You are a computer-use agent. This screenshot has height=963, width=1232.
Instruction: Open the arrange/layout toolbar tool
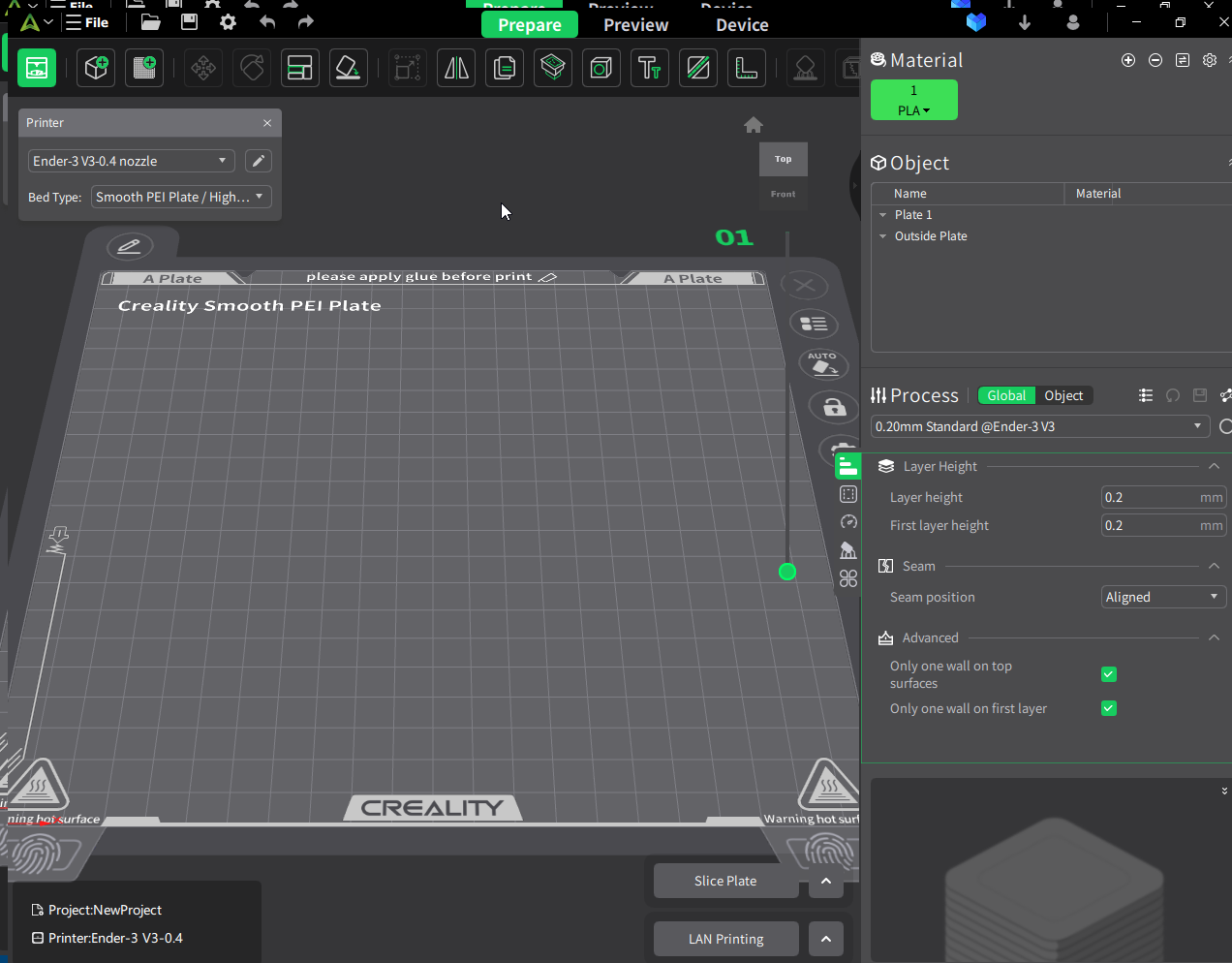(x=300, y=68)
